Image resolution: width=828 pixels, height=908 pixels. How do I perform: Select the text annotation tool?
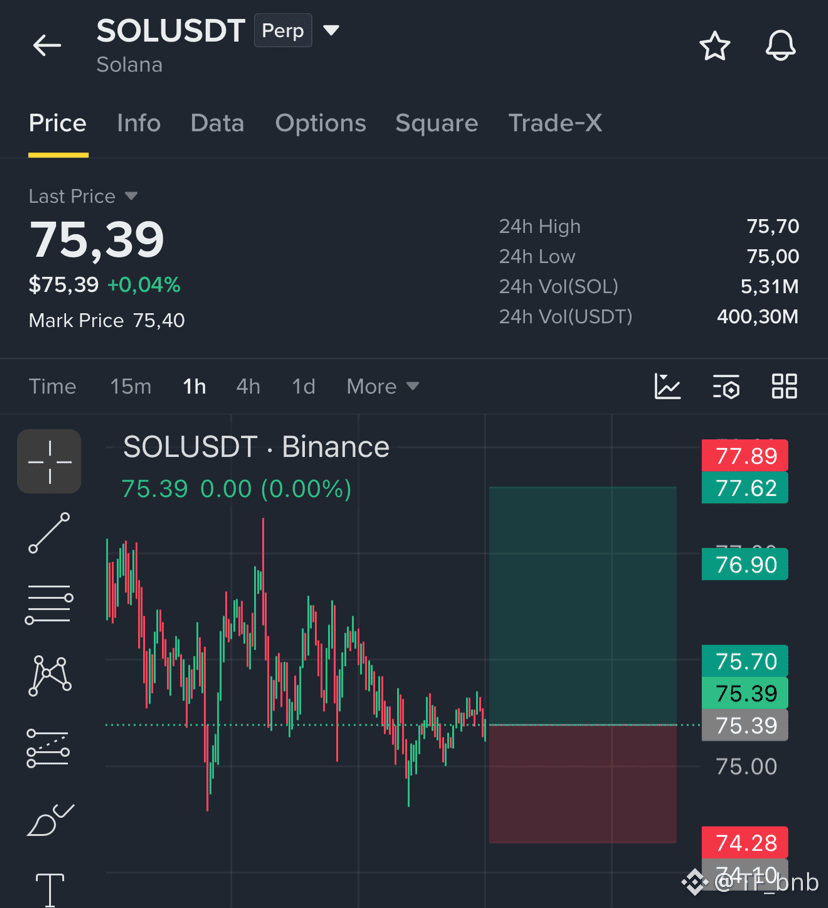click(50, 890)
